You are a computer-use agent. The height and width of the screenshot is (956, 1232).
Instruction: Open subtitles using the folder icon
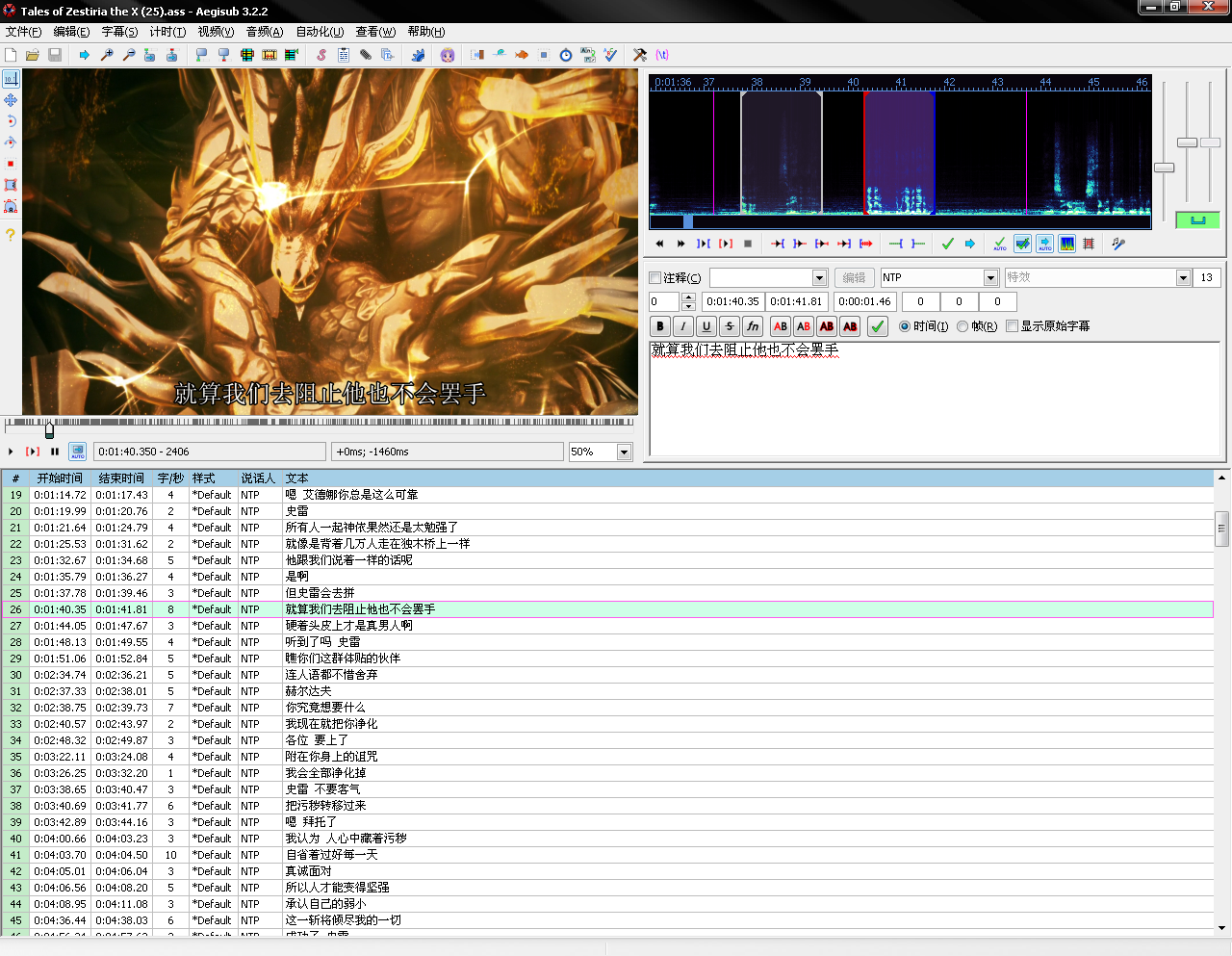coord(32,55)
